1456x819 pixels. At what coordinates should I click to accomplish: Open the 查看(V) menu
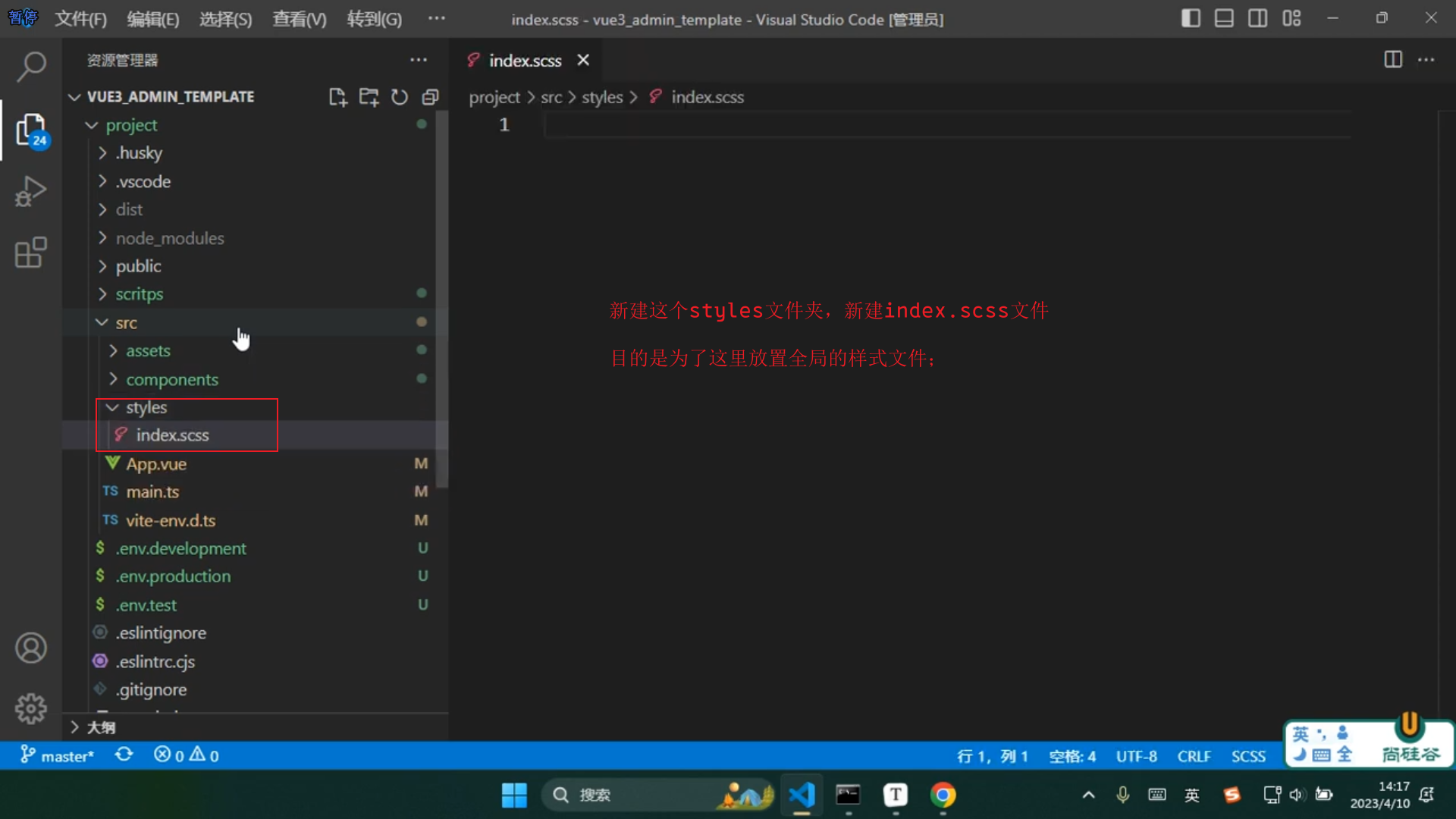[300, 19]
